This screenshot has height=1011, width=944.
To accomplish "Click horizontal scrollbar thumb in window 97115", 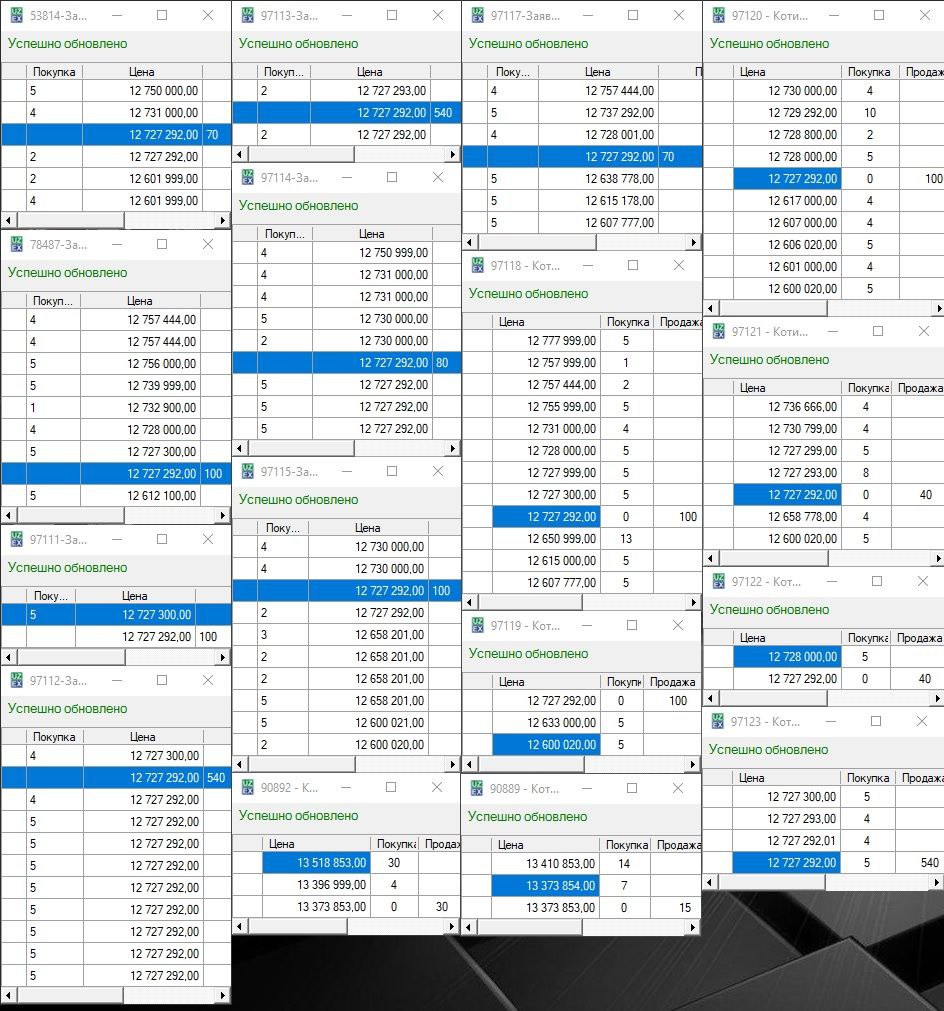I will [x=300, y=765].
